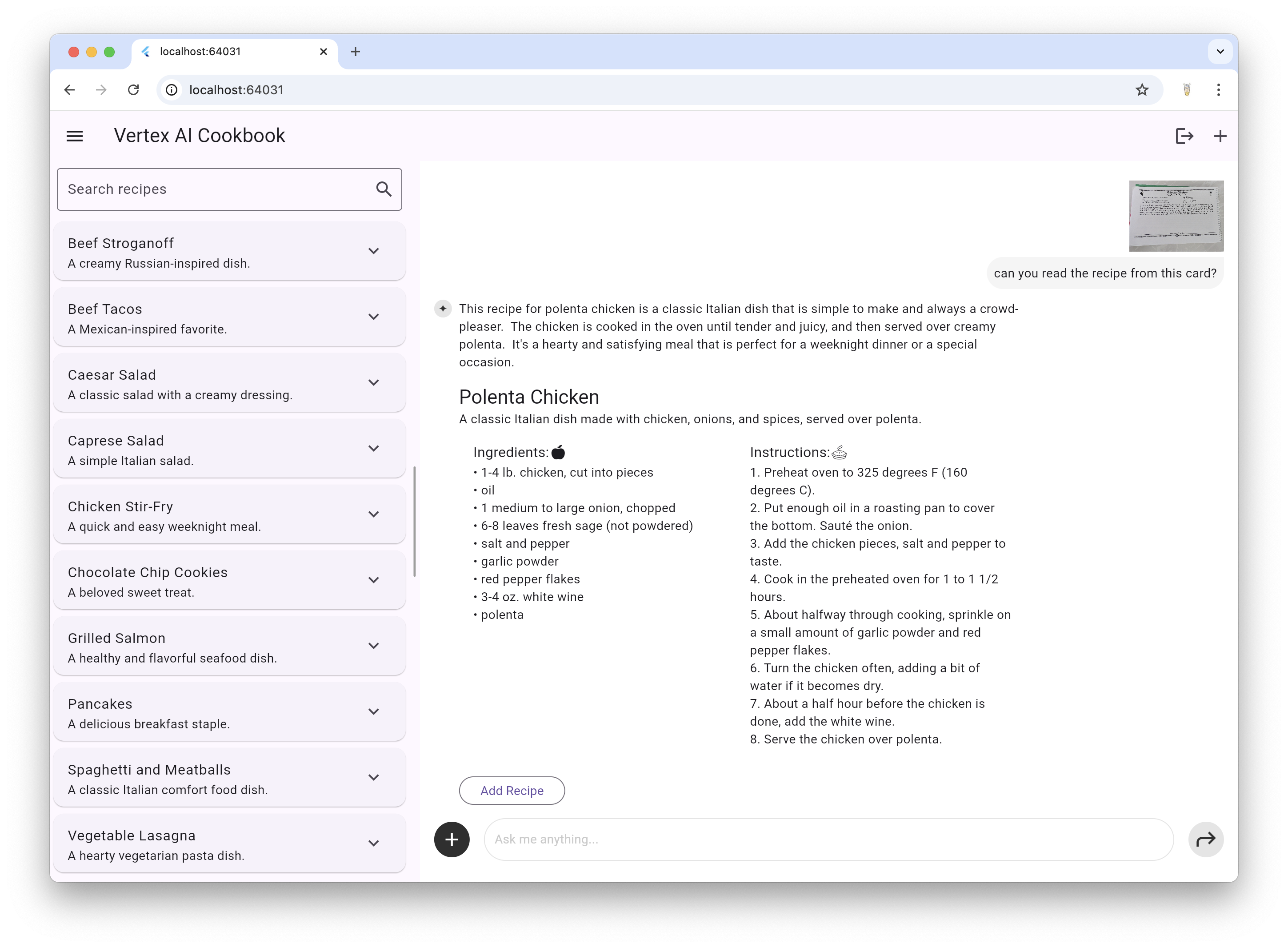Open the Chrome three-dot menu
The width and height of the screenshot is (1288, 948).
point(1219,89)
